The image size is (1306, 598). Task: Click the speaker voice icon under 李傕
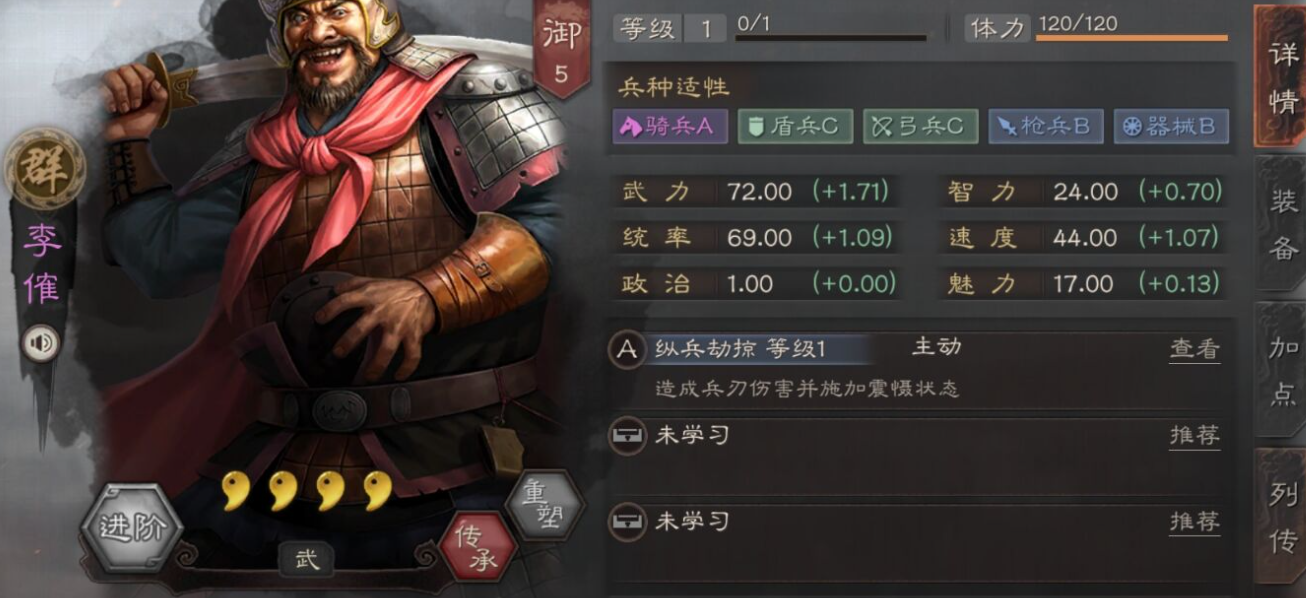coord(41,345)
